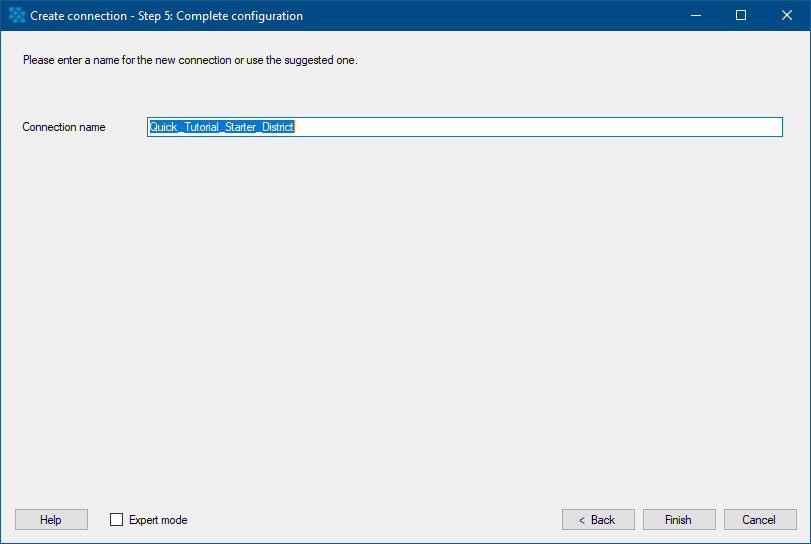Place cursor right after the word District
Viewport: 811px width, 544px height.
(295, 127)
